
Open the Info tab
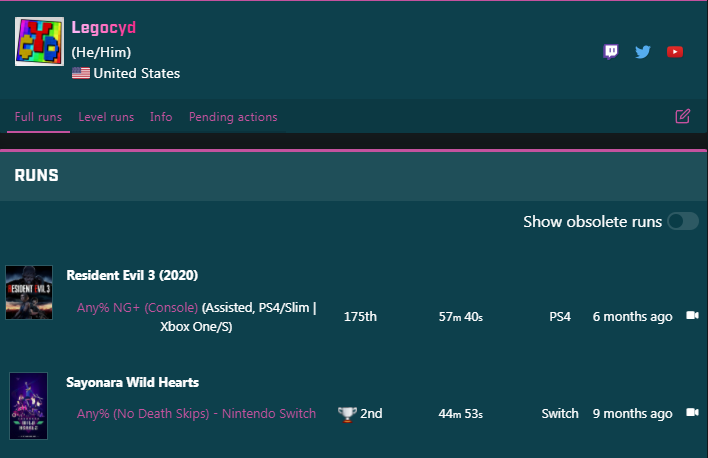(161, 117)
